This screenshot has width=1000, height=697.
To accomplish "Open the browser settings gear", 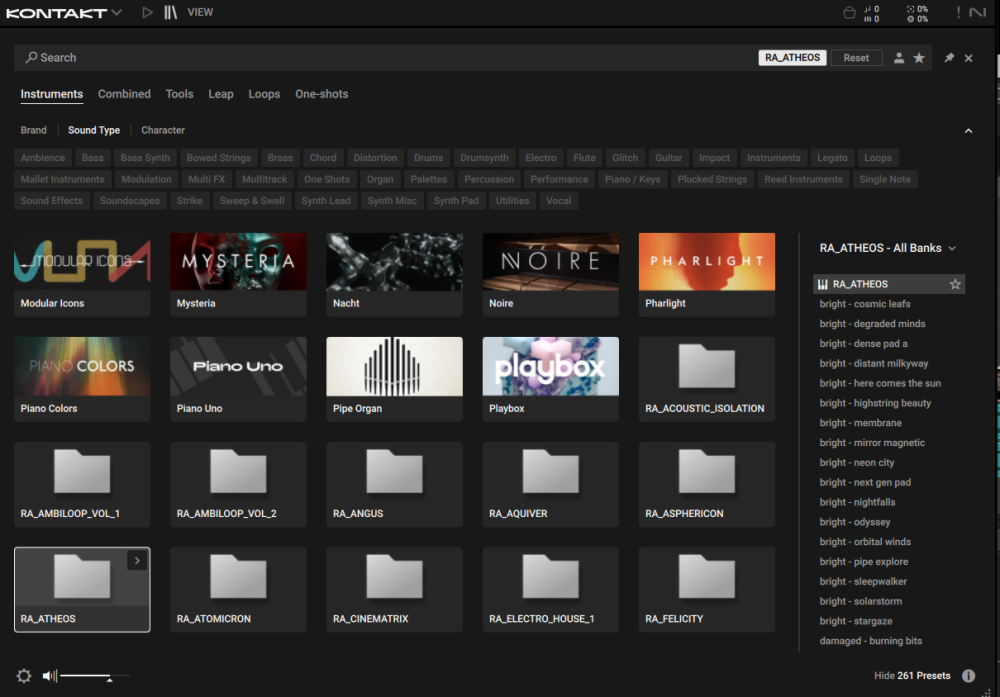I will point(24,676).
